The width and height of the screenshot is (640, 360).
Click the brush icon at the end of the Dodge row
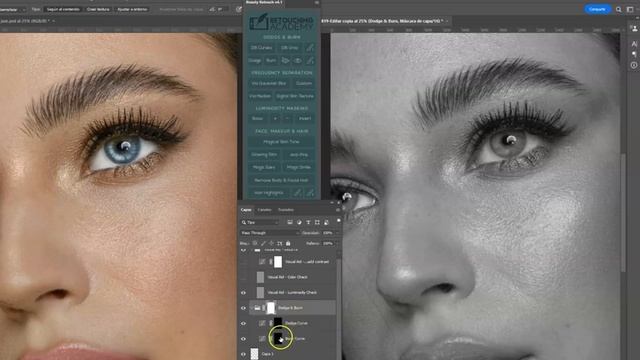click(x=310, y=60)
